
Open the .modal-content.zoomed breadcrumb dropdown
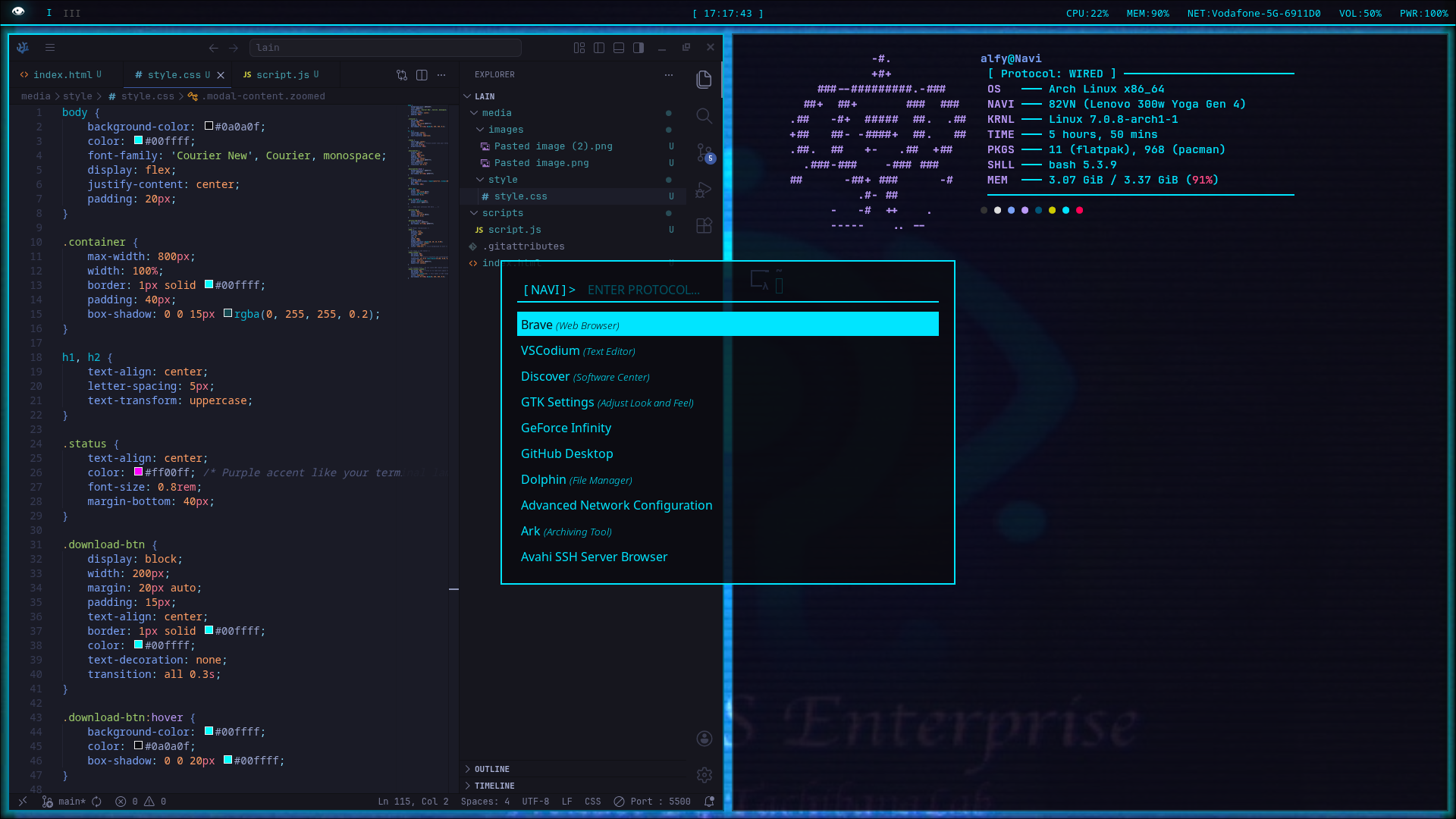(257, 96)
